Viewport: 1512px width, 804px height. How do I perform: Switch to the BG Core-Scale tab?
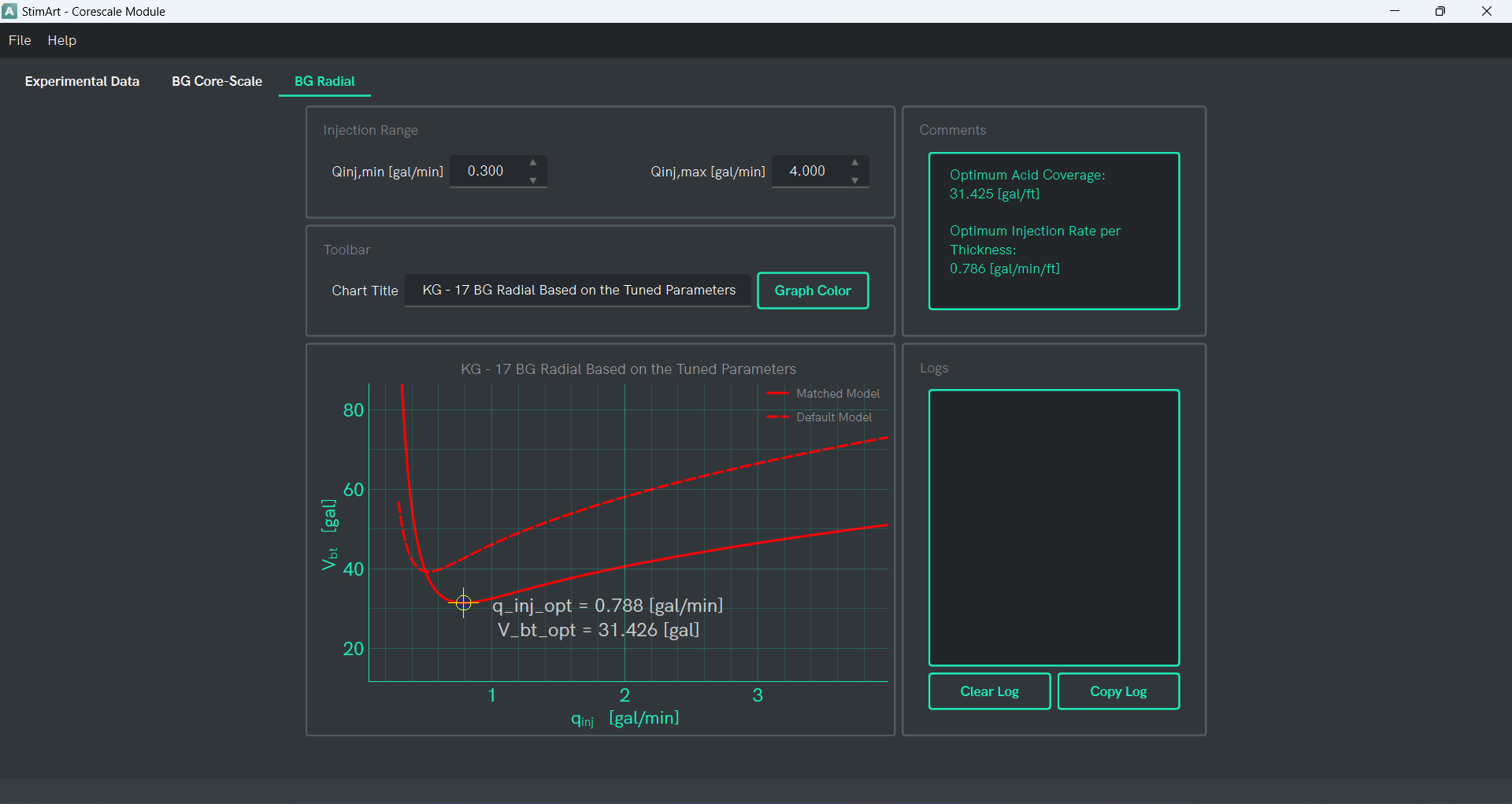[217, 81]
